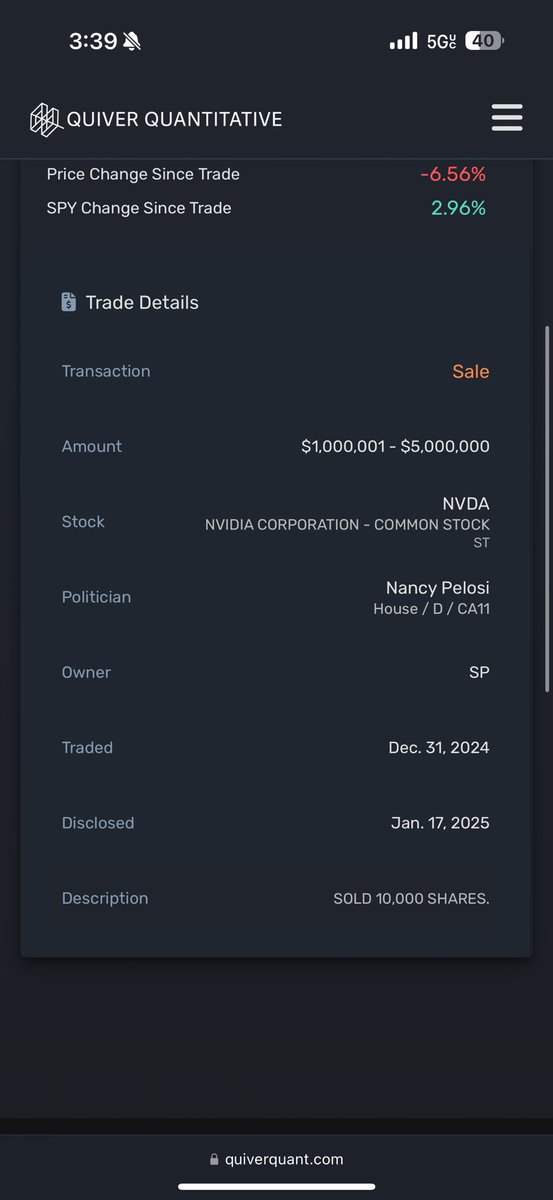Tap the lock icon beside quiverquant.com
Screen dimensions: 553x1200
tap(214, 1160)
